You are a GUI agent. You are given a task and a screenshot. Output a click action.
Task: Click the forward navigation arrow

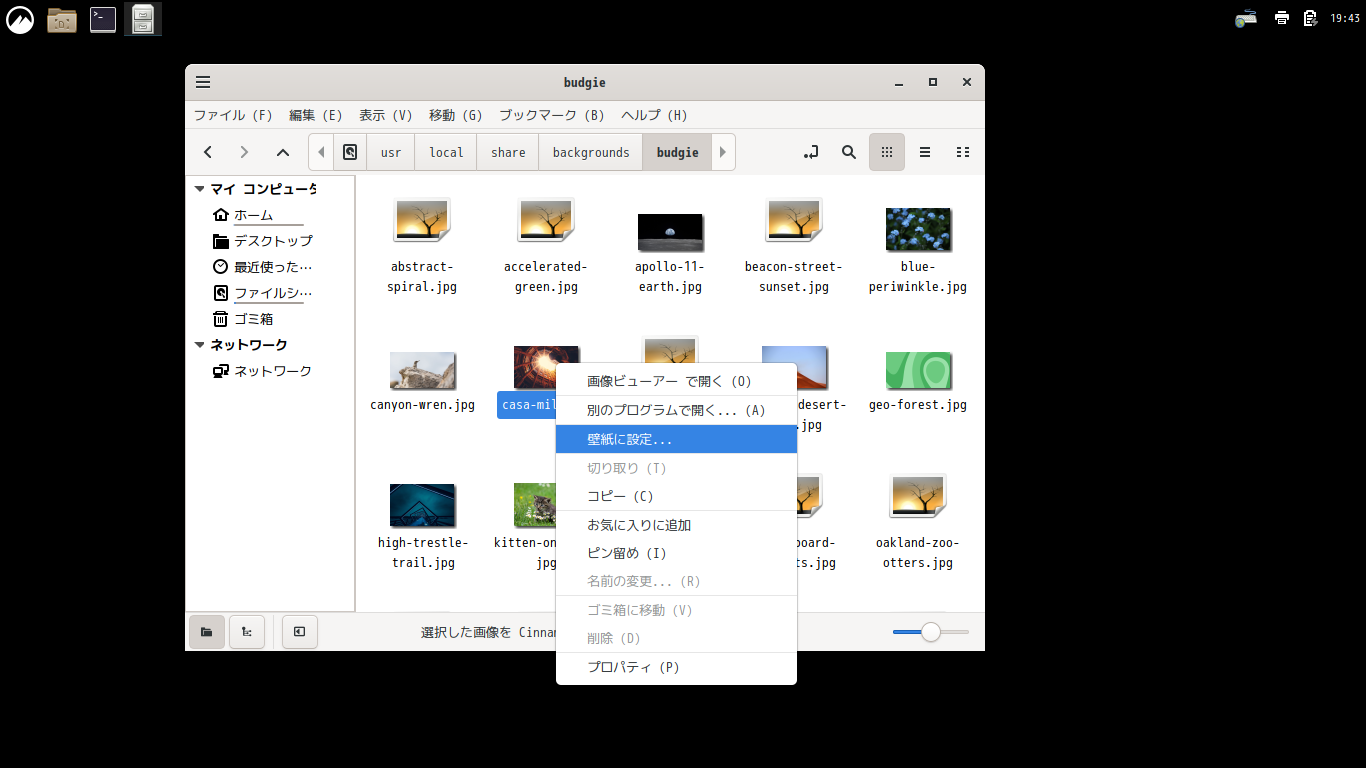click(244, 152)
